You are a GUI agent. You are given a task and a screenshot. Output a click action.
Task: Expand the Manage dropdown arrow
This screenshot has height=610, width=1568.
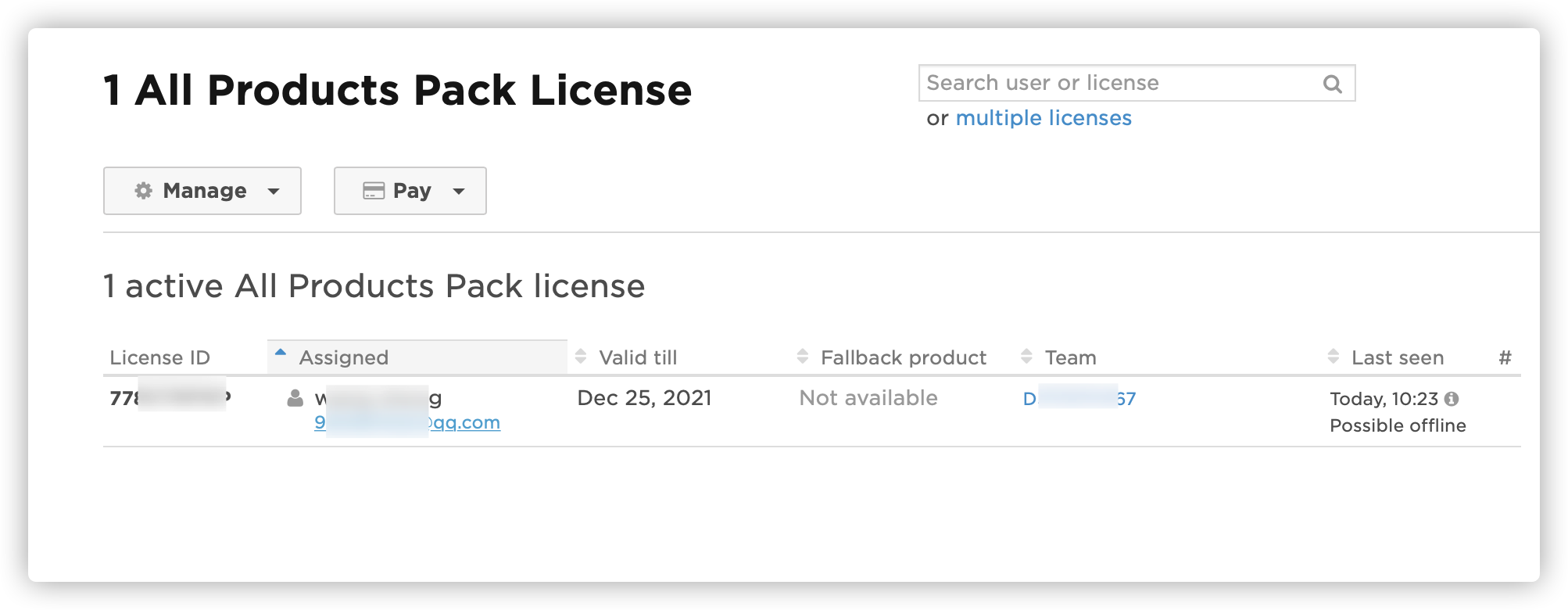(274, 192)
